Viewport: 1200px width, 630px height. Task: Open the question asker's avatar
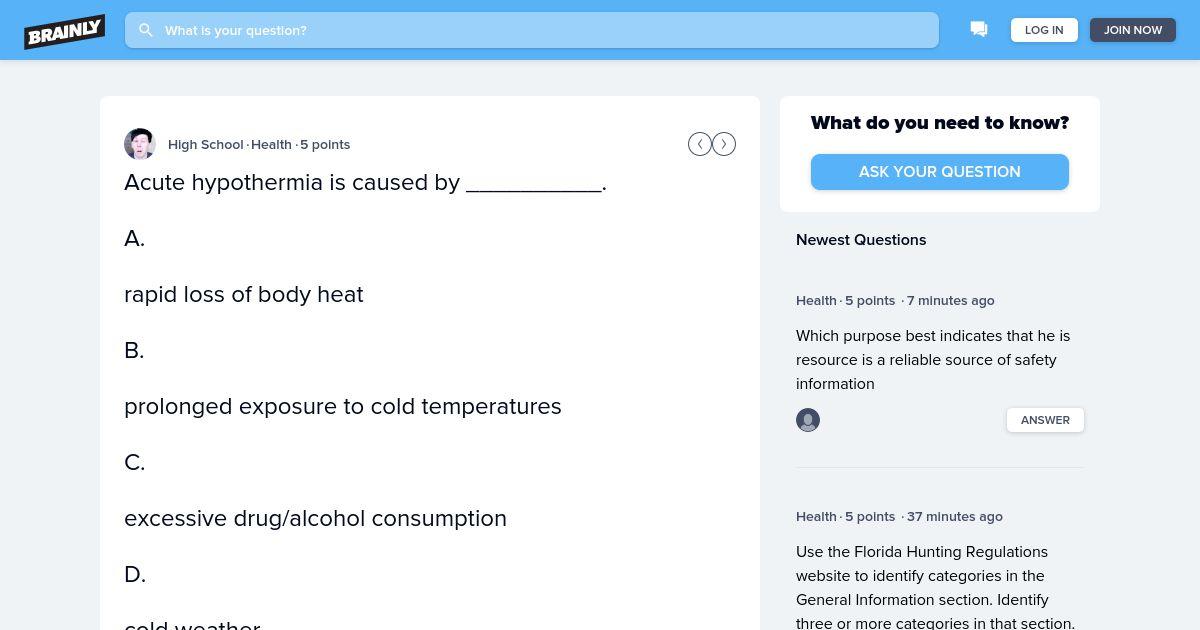coord(140,144)
